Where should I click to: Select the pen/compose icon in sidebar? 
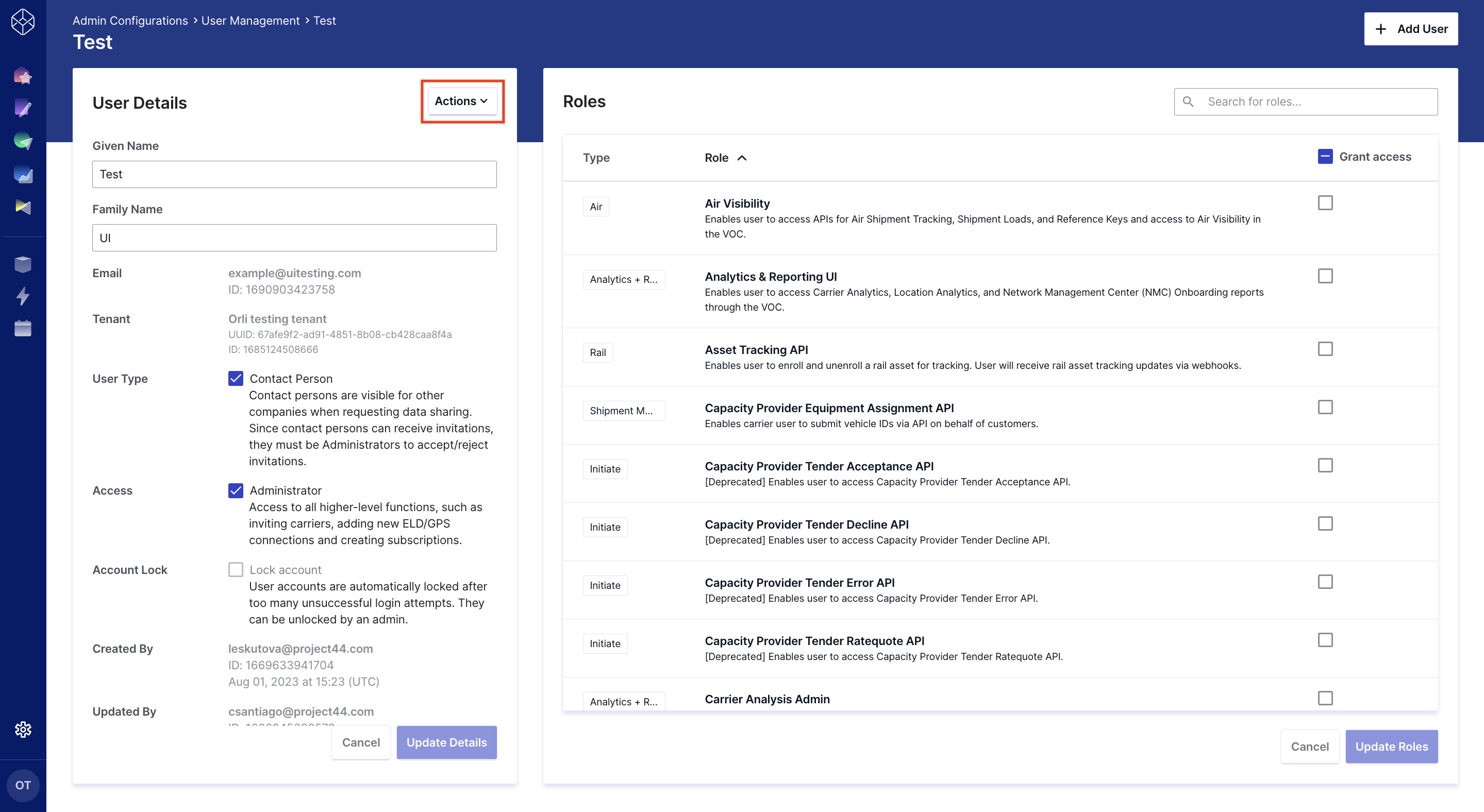click(23, 108)
